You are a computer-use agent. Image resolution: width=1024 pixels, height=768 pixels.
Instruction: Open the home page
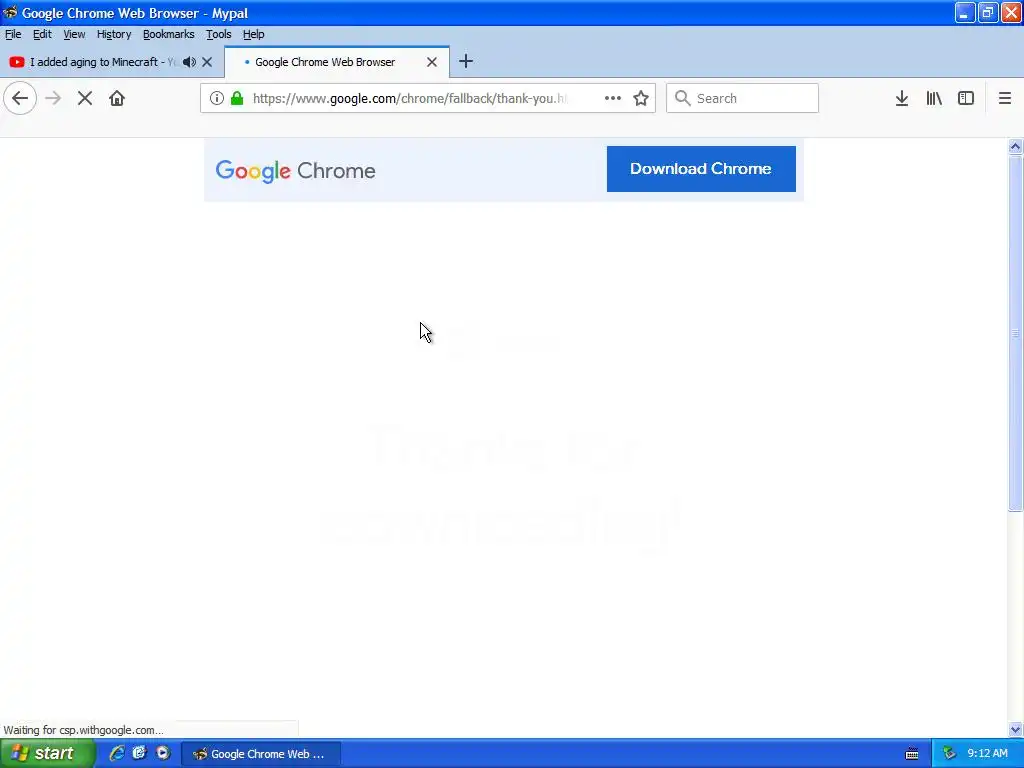(117, 99)
